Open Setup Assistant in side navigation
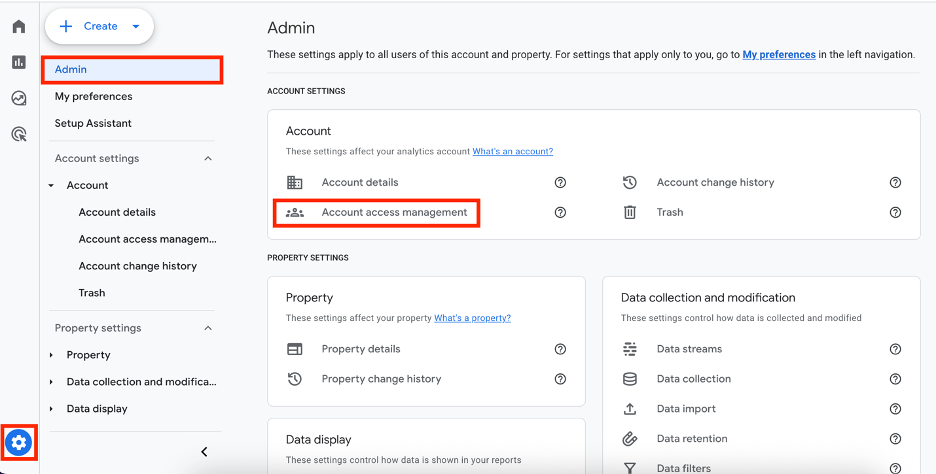 tap(93, 124)
